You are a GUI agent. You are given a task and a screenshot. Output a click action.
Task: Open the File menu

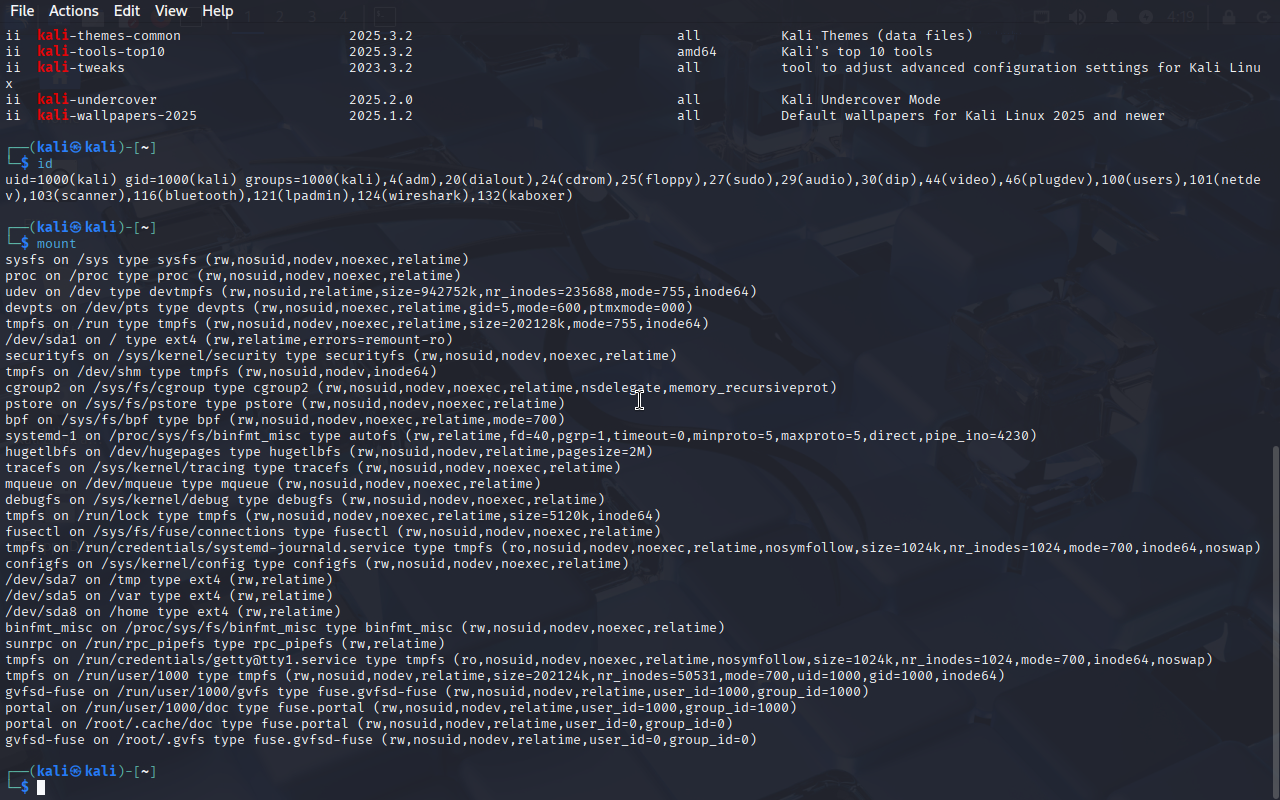pos(21,11)
